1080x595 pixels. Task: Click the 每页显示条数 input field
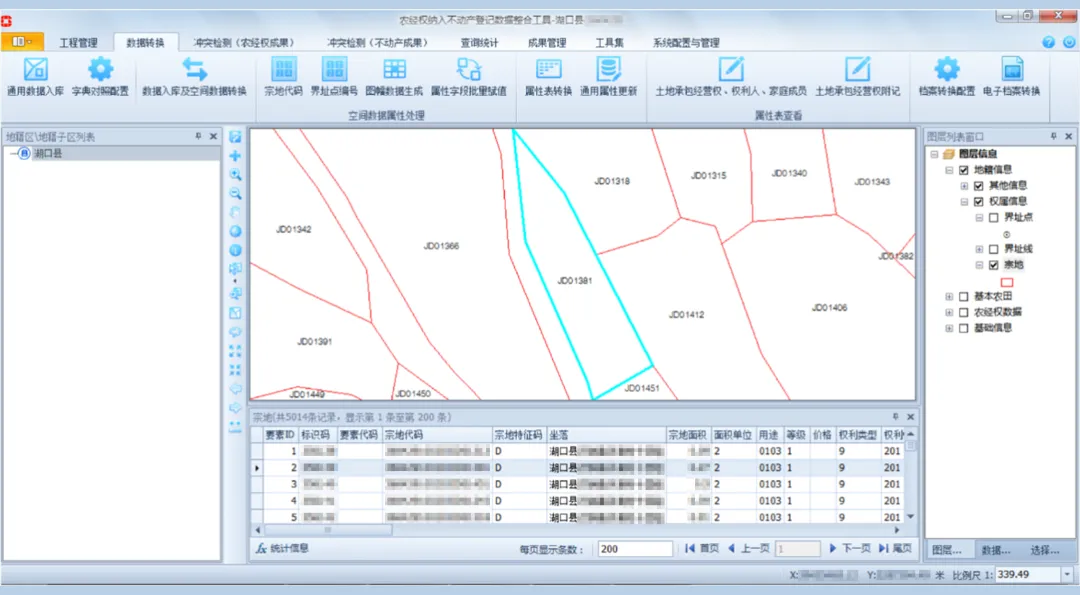click(635, 549)
